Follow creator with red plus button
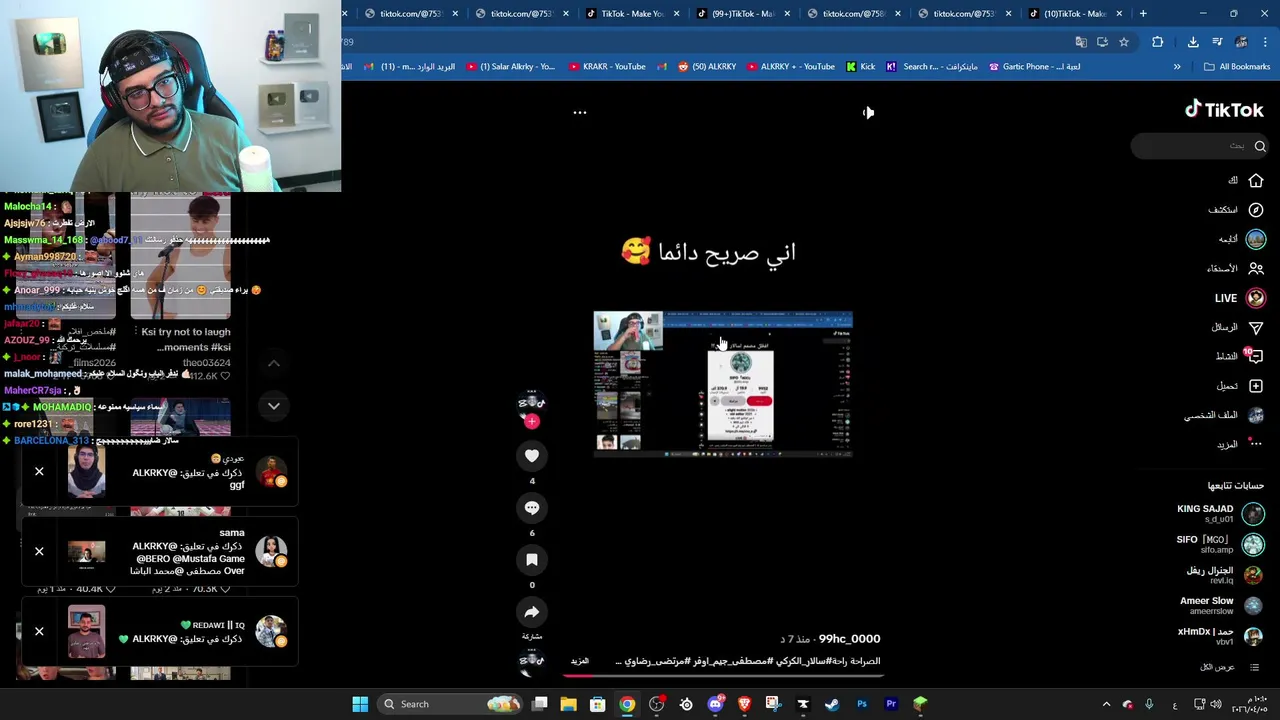The width and height of the screenshot is (1280, 720). (x=532, y=422)
